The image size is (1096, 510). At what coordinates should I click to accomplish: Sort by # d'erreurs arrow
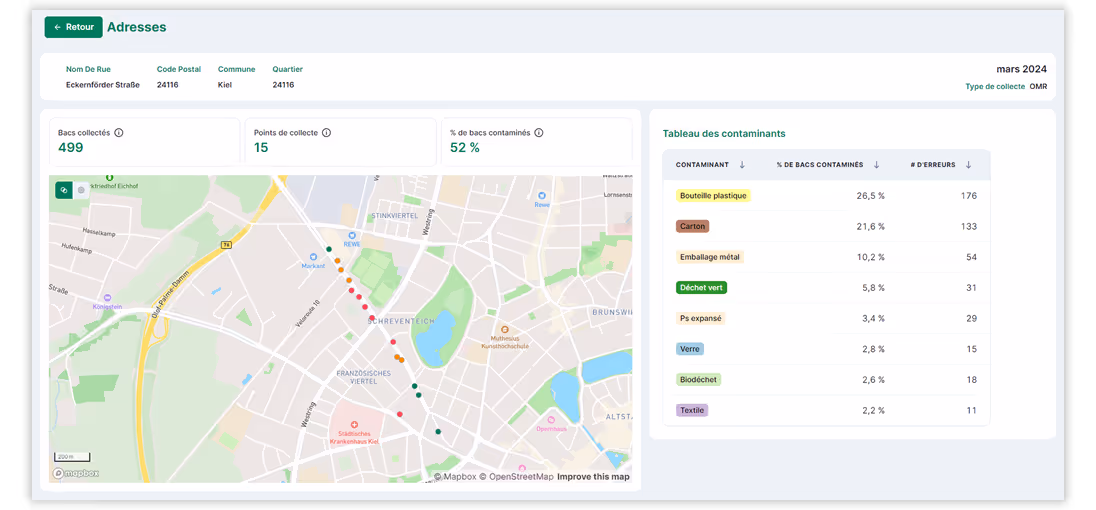click(x=969, y=165)
